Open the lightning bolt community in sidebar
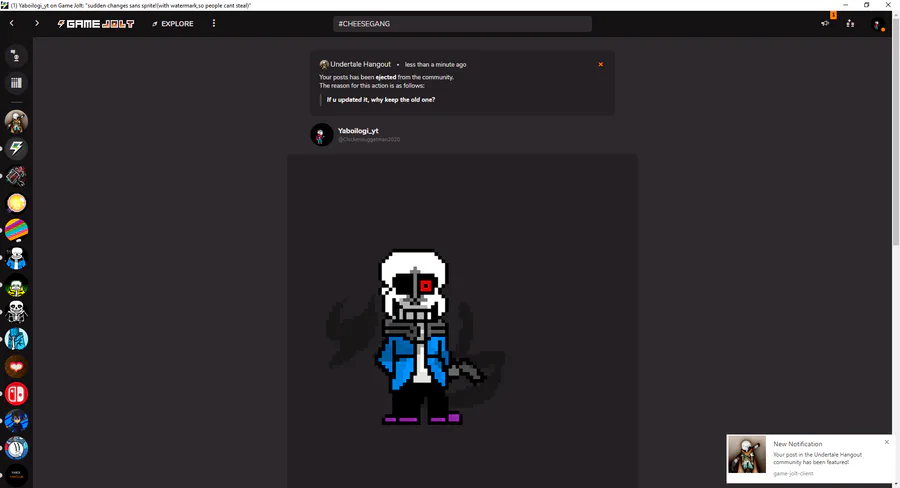 (x=16, y=149)
